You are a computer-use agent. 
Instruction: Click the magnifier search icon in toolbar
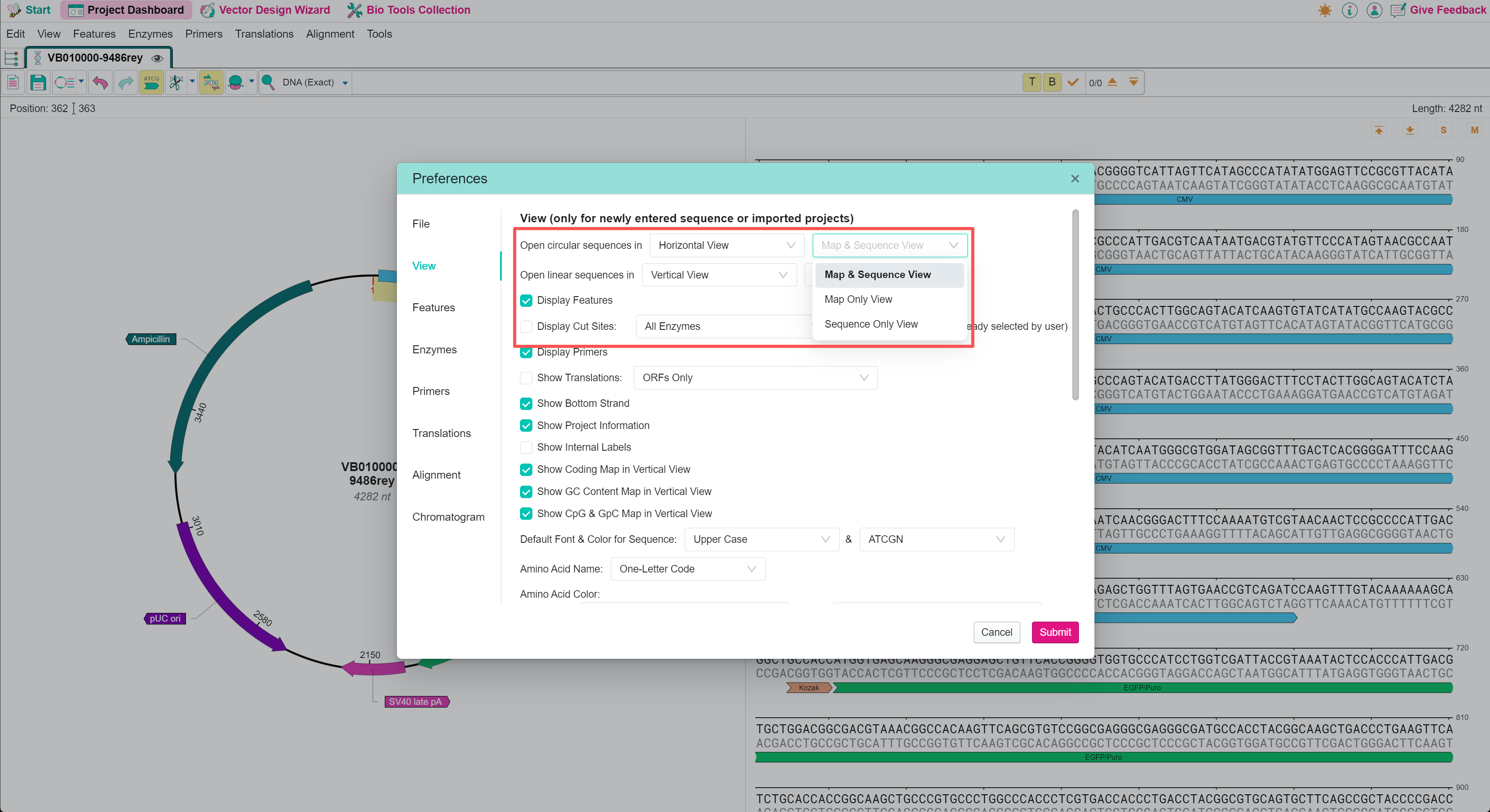[268, 83]
